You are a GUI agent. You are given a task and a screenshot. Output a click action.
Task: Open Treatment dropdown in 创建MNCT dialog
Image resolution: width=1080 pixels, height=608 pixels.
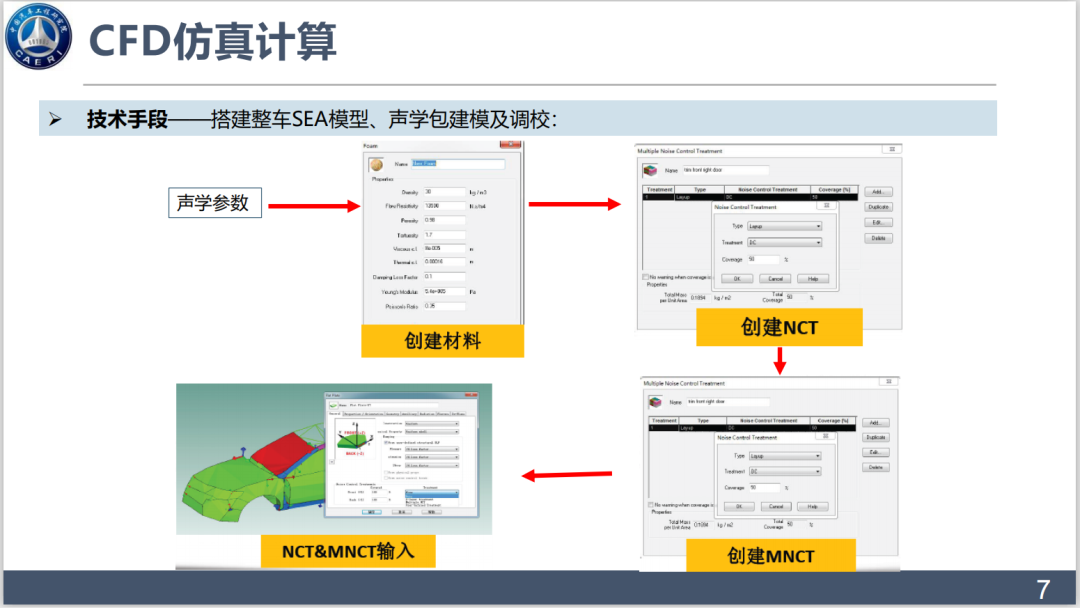pyautogui.click(x=785, y=471)
